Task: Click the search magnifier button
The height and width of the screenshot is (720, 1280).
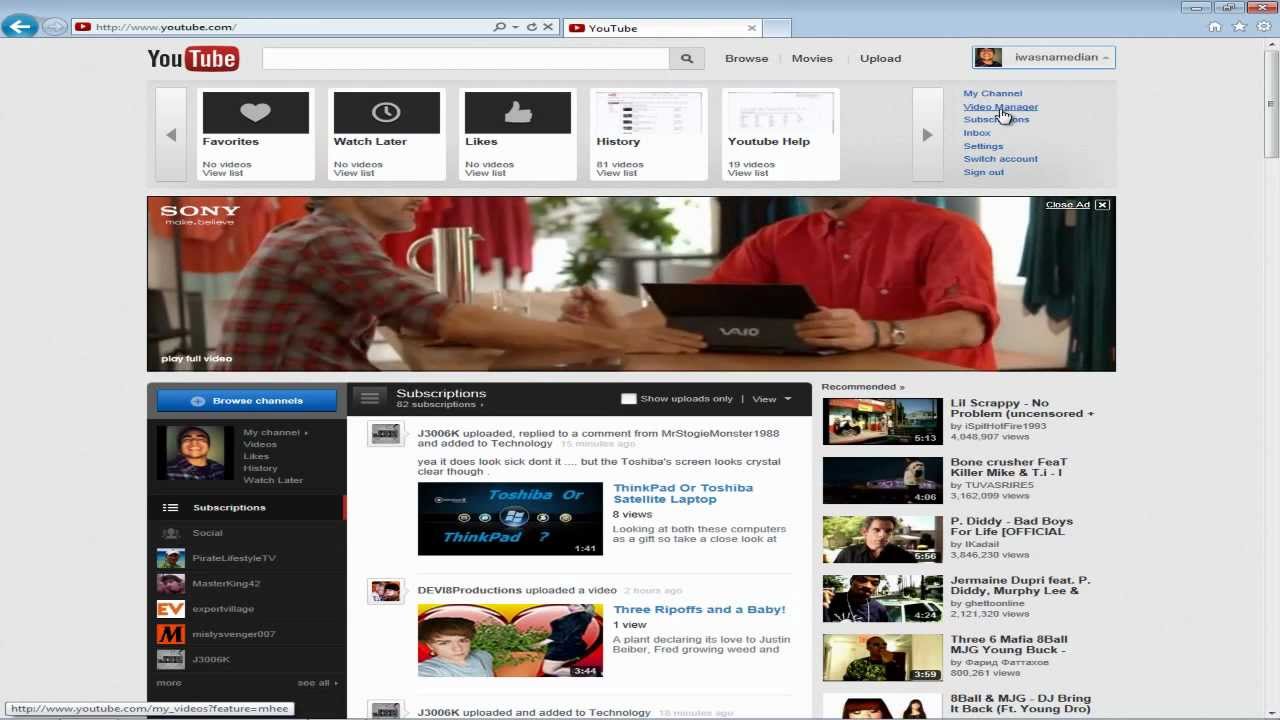Action: [686, 59]
